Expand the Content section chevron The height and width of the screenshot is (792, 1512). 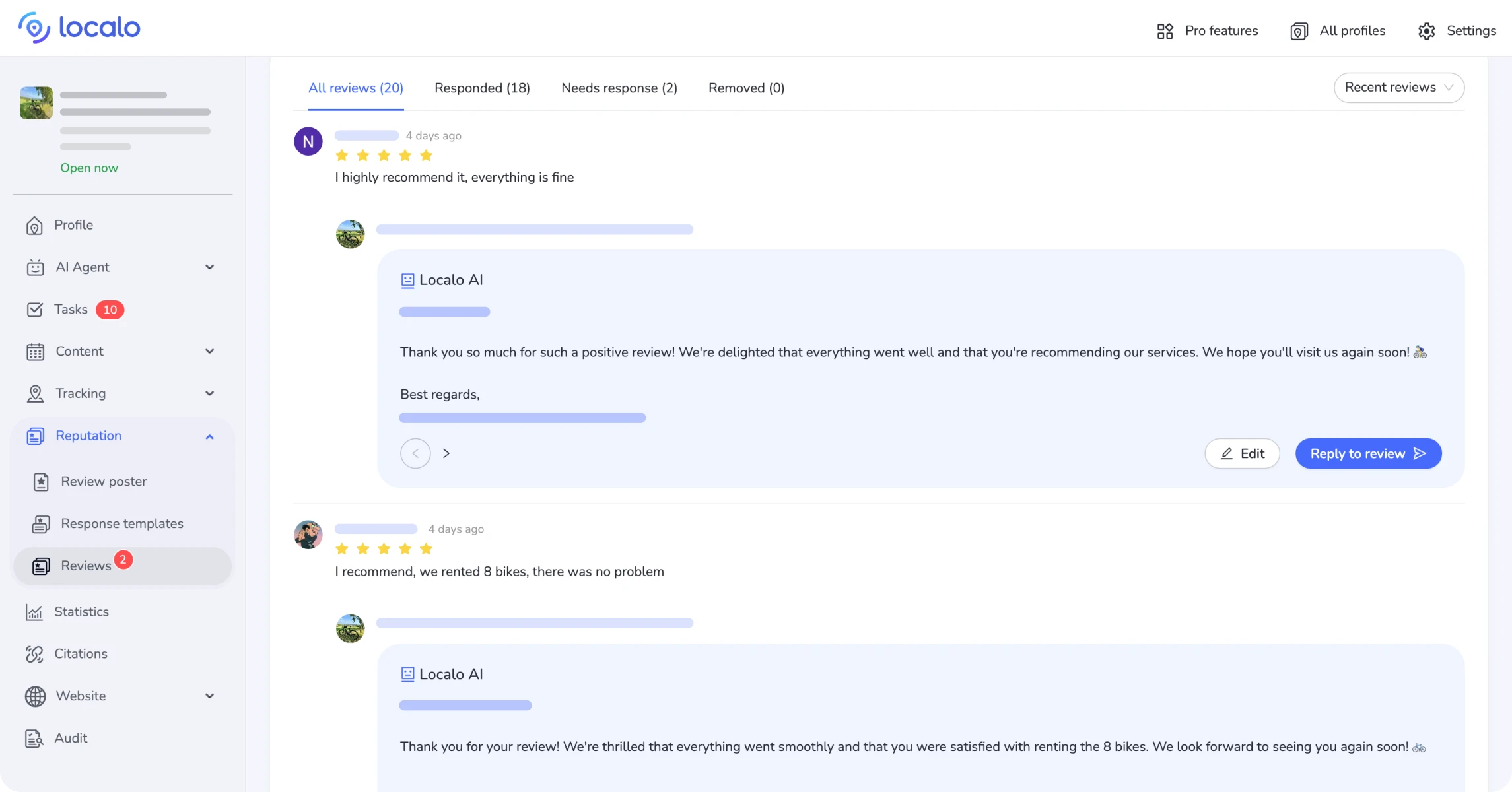point(209,351)
